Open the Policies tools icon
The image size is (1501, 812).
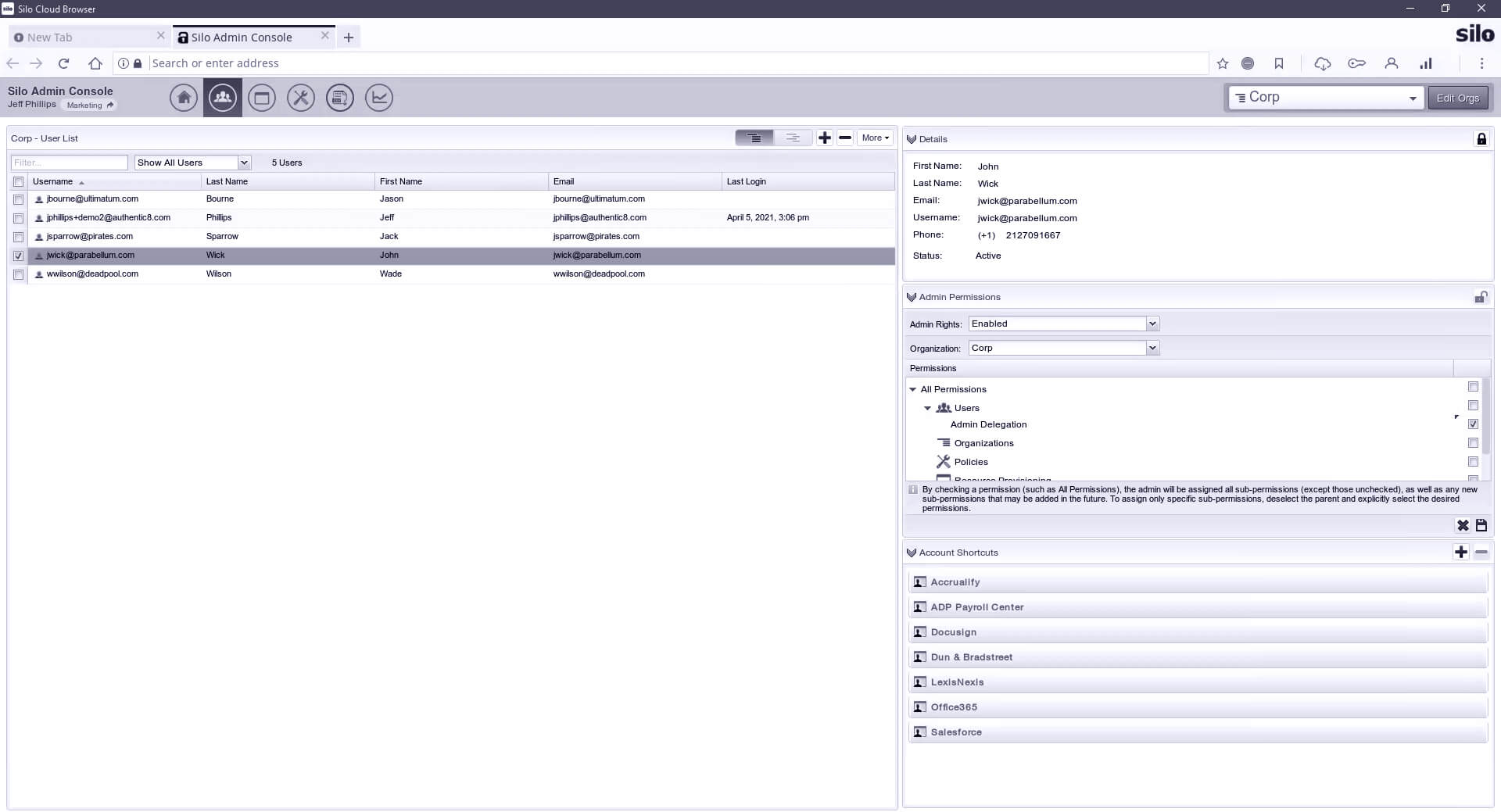[x=301, y=98]
